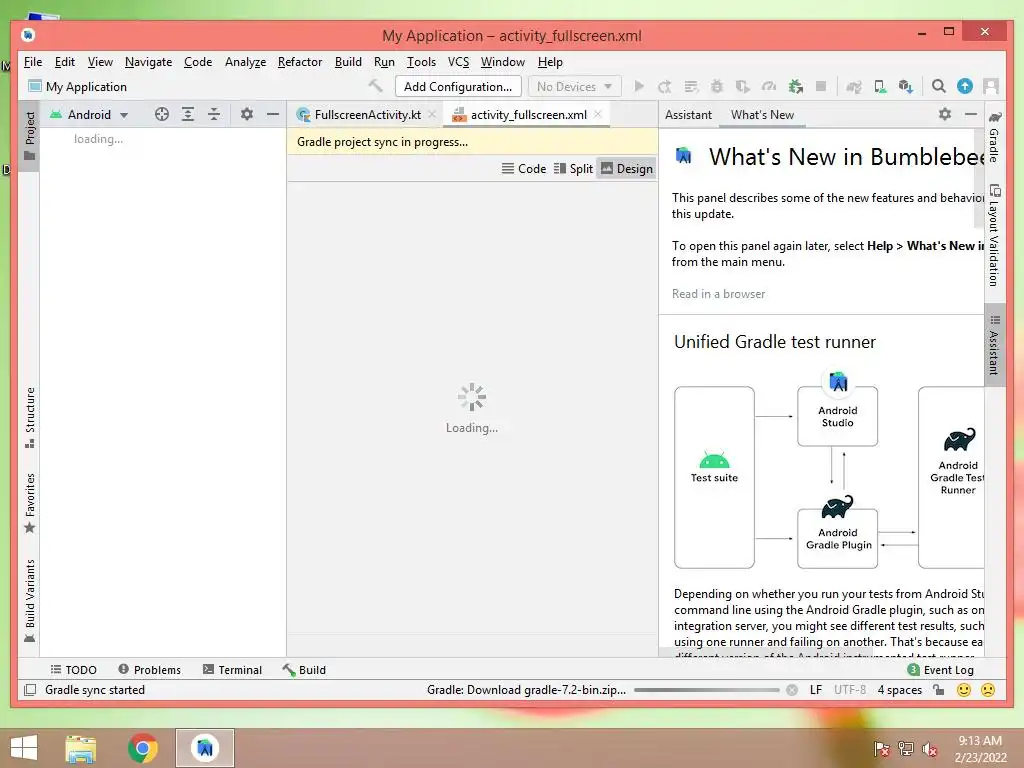1024x768 pixels.
Task: Open Layout Validation side panel
Action: click(x=994, y=235)
